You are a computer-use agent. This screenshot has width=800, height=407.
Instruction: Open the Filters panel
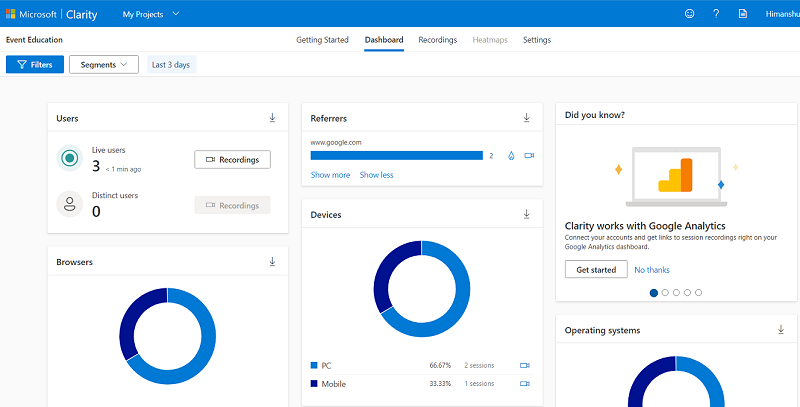tap(35, 65)
